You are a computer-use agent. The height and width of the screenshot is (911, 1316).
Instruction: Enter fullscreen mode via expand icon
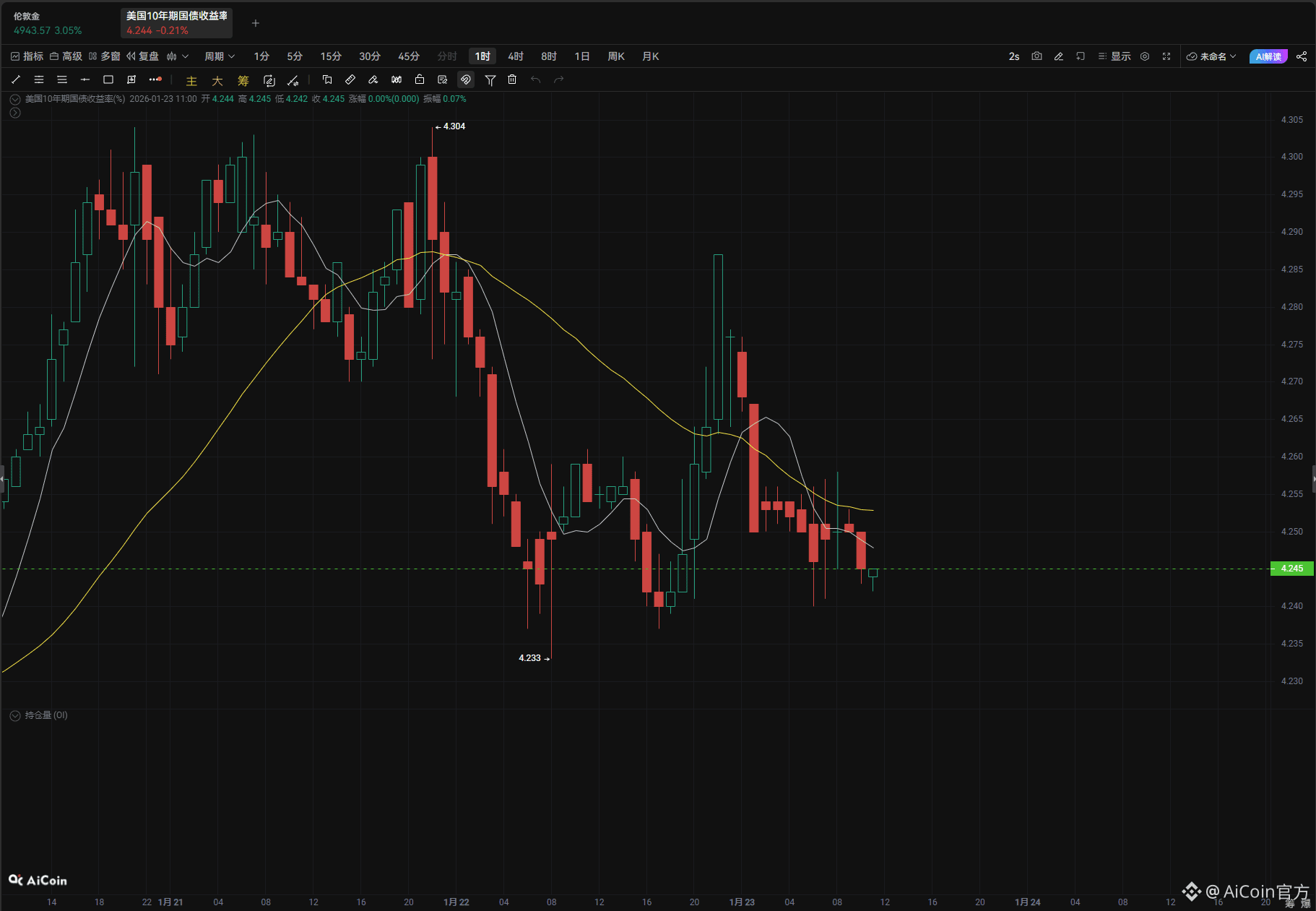(x=1166, y=56)
